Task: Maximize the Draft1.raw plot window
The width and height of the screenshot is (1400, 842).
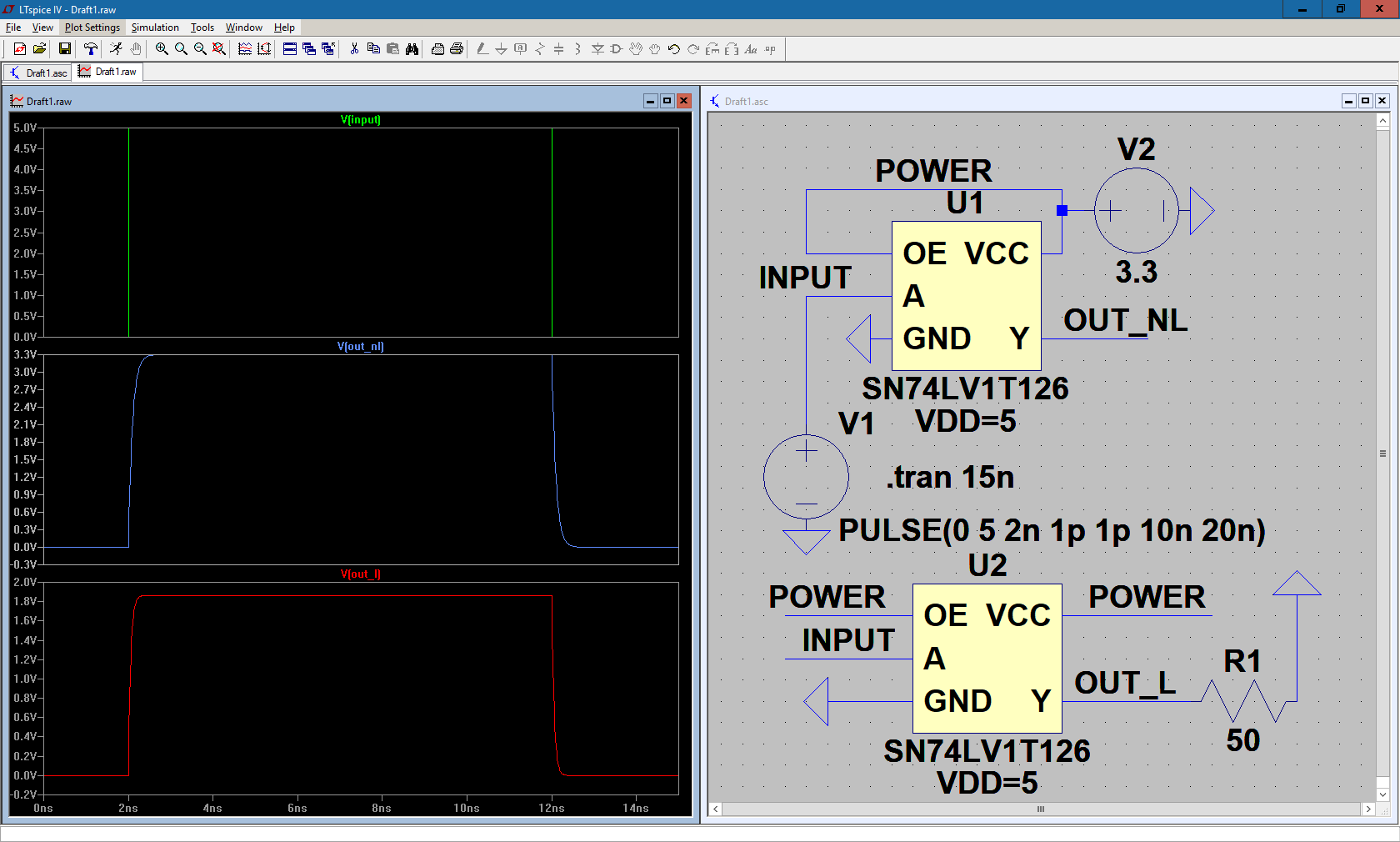Action: click(x=667, y=101)
